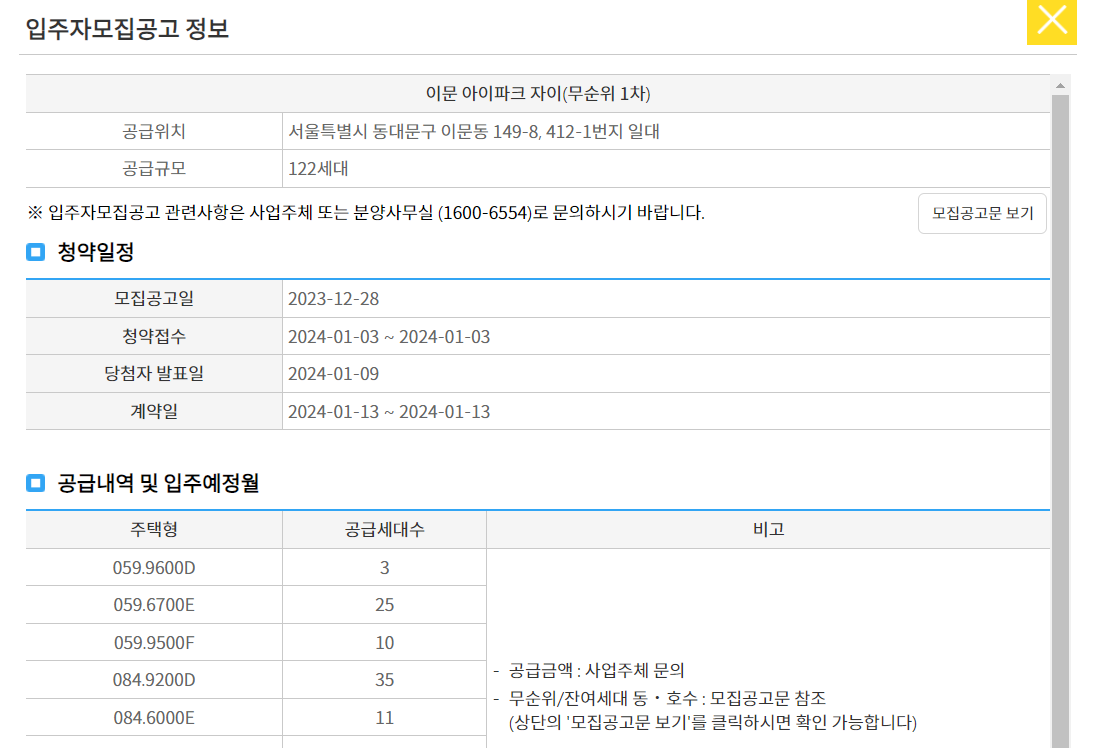The image size is (1099, 748).
Task: Select housing type 059.9600D
Action: tap(154, 568)
